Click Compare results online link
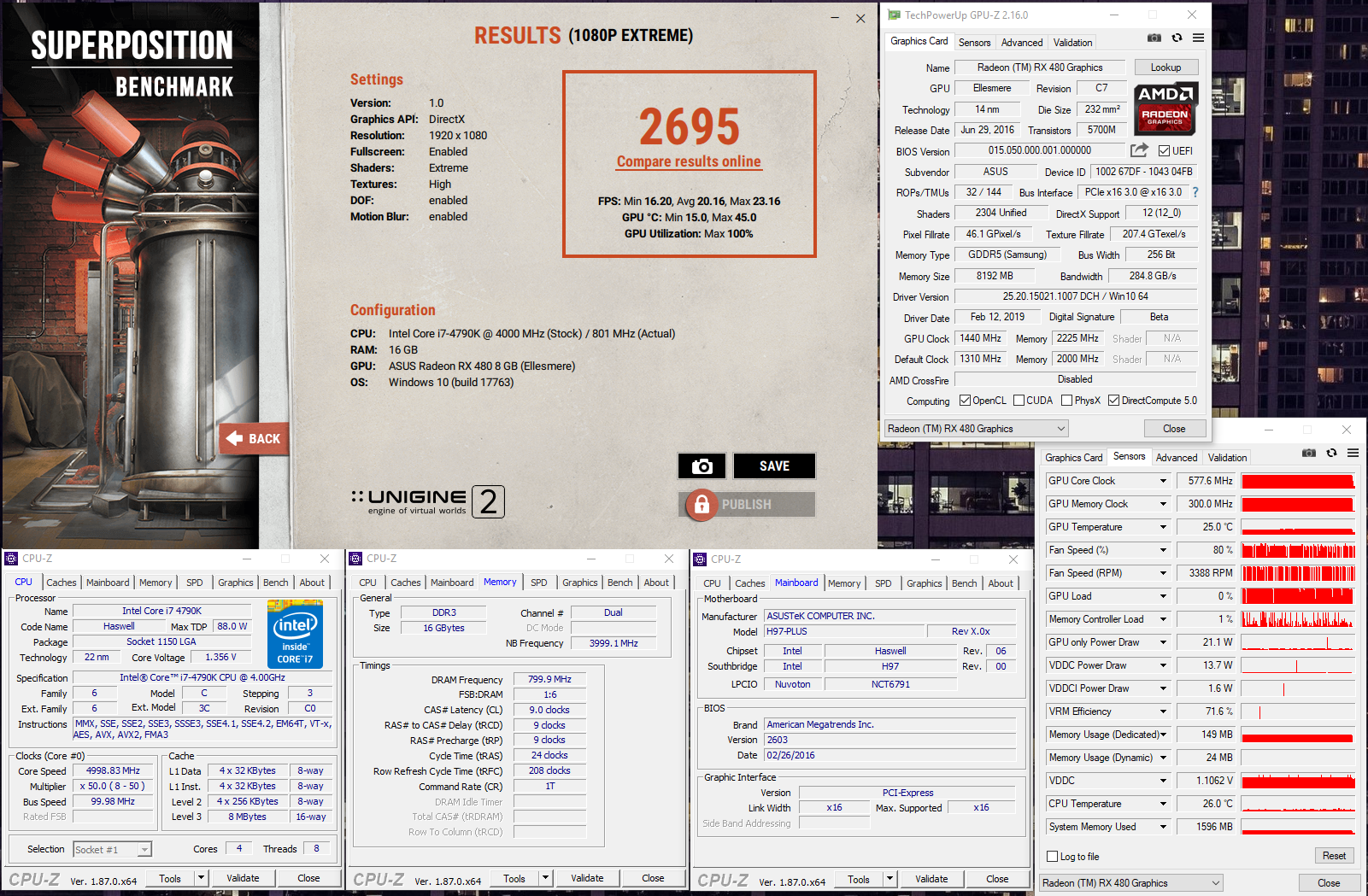This screenshot has height=896, width=1368. pos(689,161)
